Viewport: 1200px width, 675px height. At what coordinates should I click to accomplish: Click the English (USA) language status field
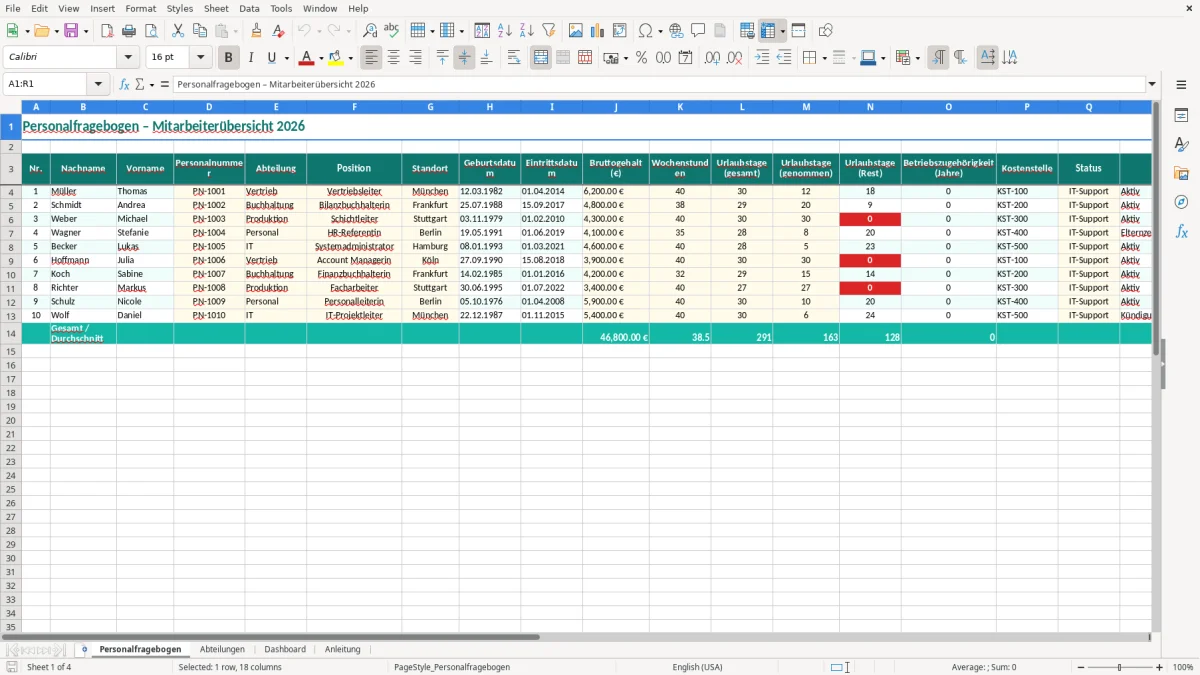pyautogui.click(x=697, y=667)
